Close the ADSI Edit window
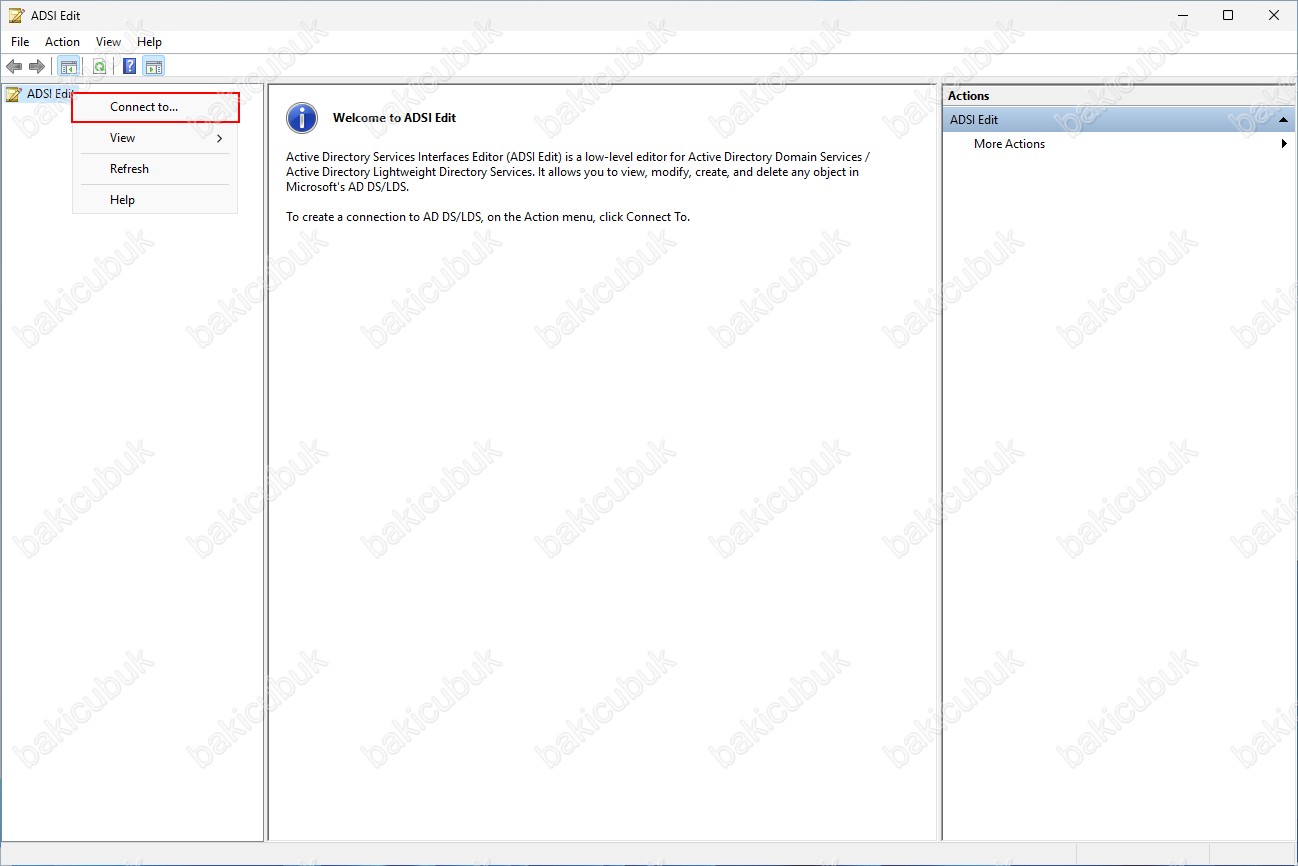Screen dimensions: 1298x866 (1274, 15)
